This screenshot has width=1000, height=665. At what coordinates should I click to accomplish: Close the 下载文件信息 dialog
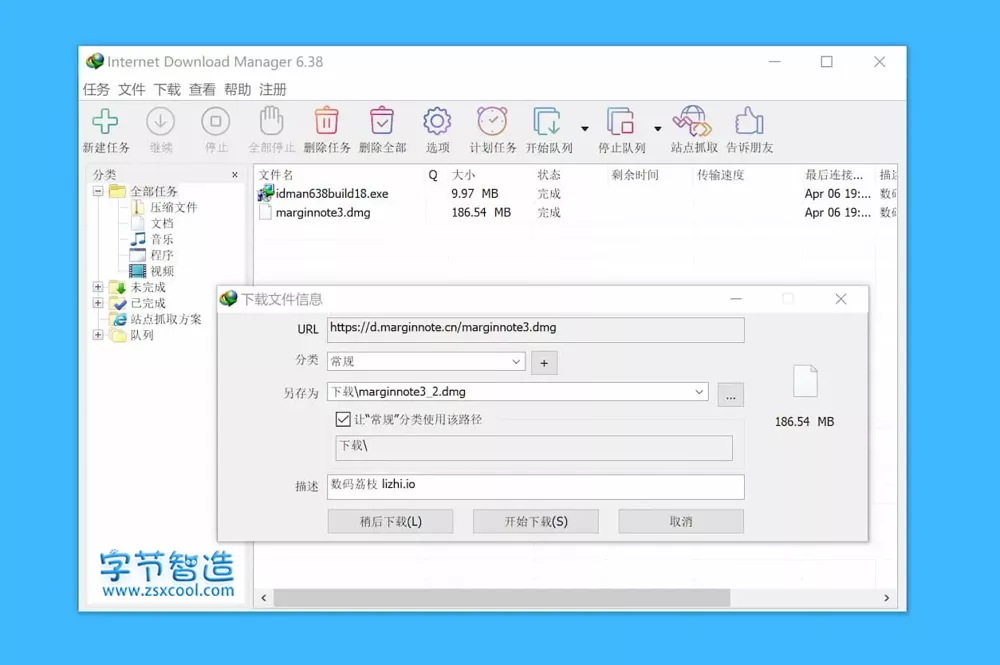(x=841, y=299)
